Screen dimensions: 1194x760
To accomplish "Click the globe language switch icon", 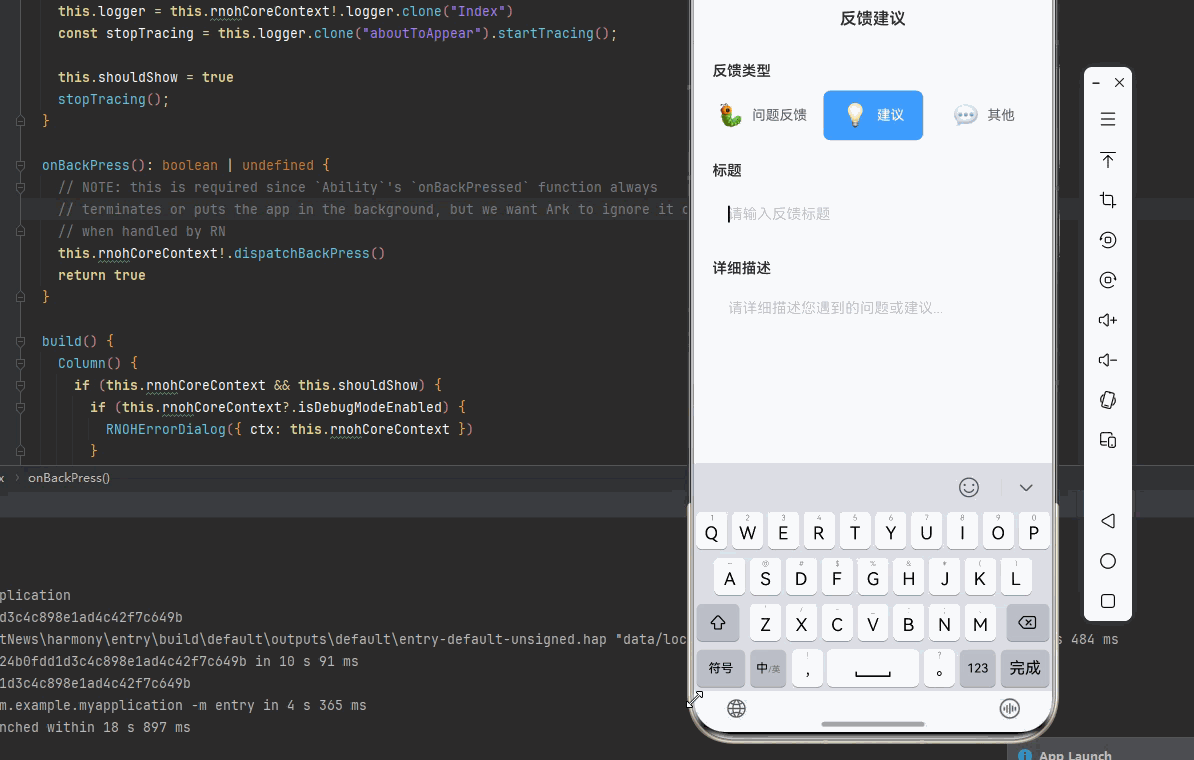I will pyautogui.click(x=736, y=708).
